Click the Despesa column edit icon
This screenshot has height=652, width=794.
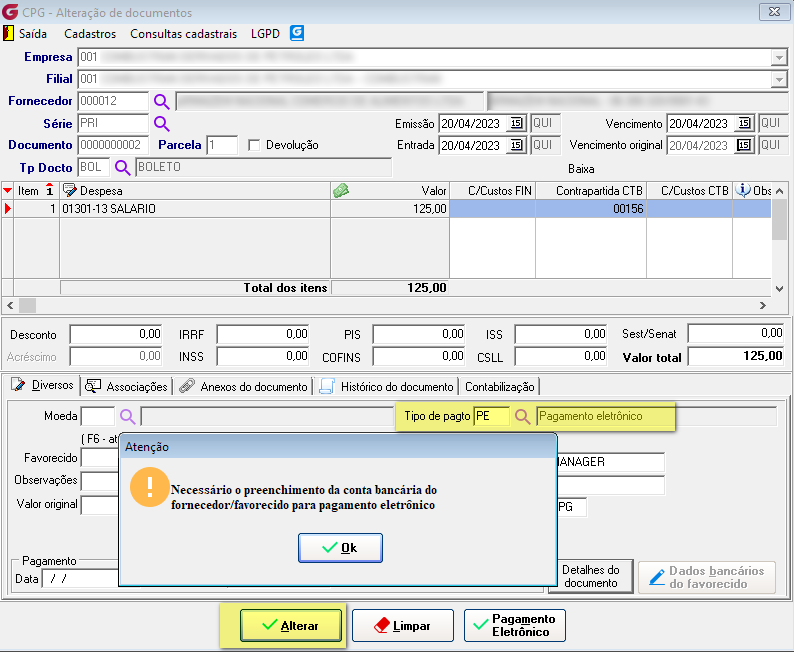click(69, 190)
